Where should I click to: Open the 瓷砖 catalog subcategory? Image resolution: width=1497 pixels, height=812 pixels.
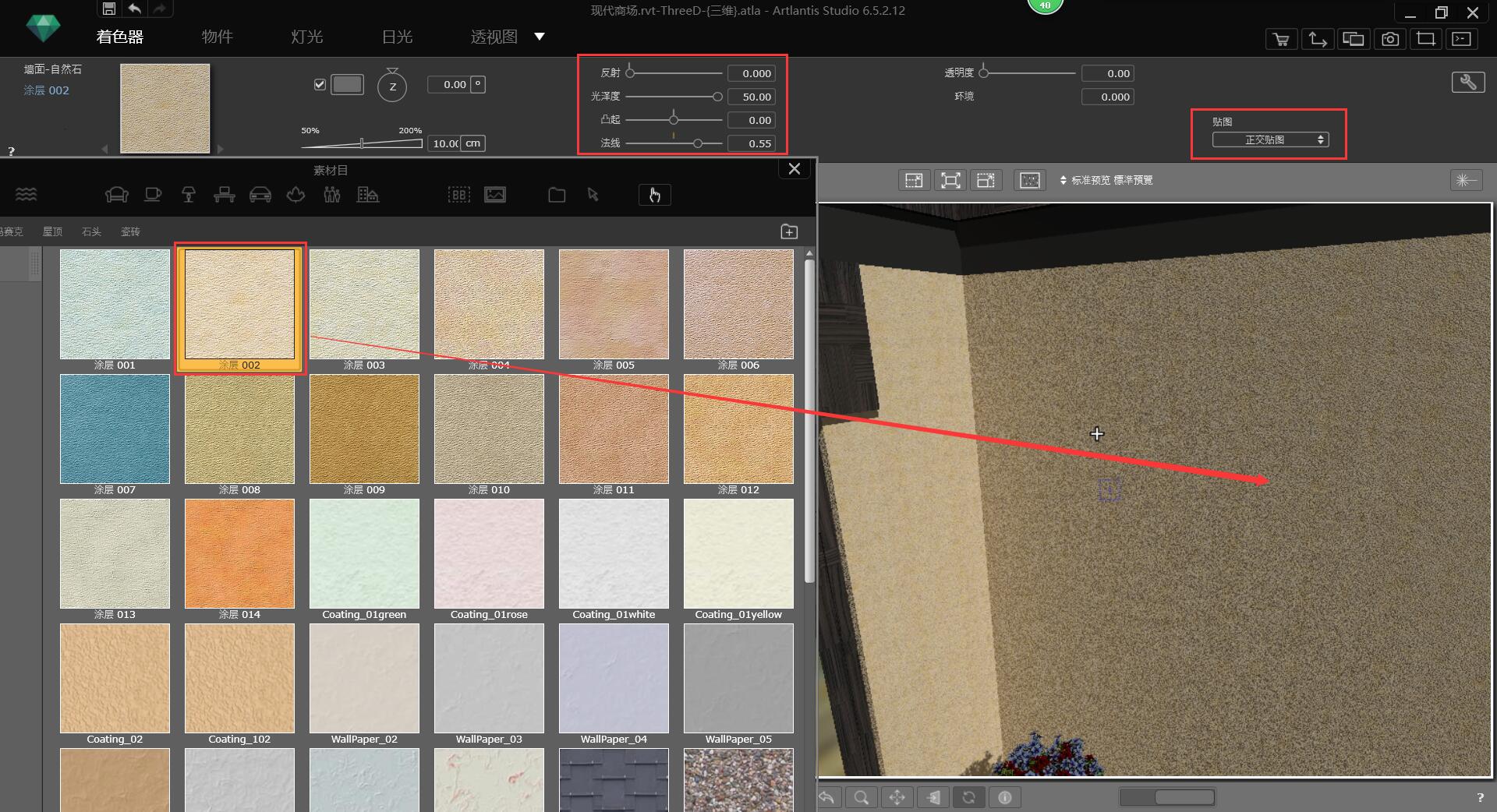(130, 231)
